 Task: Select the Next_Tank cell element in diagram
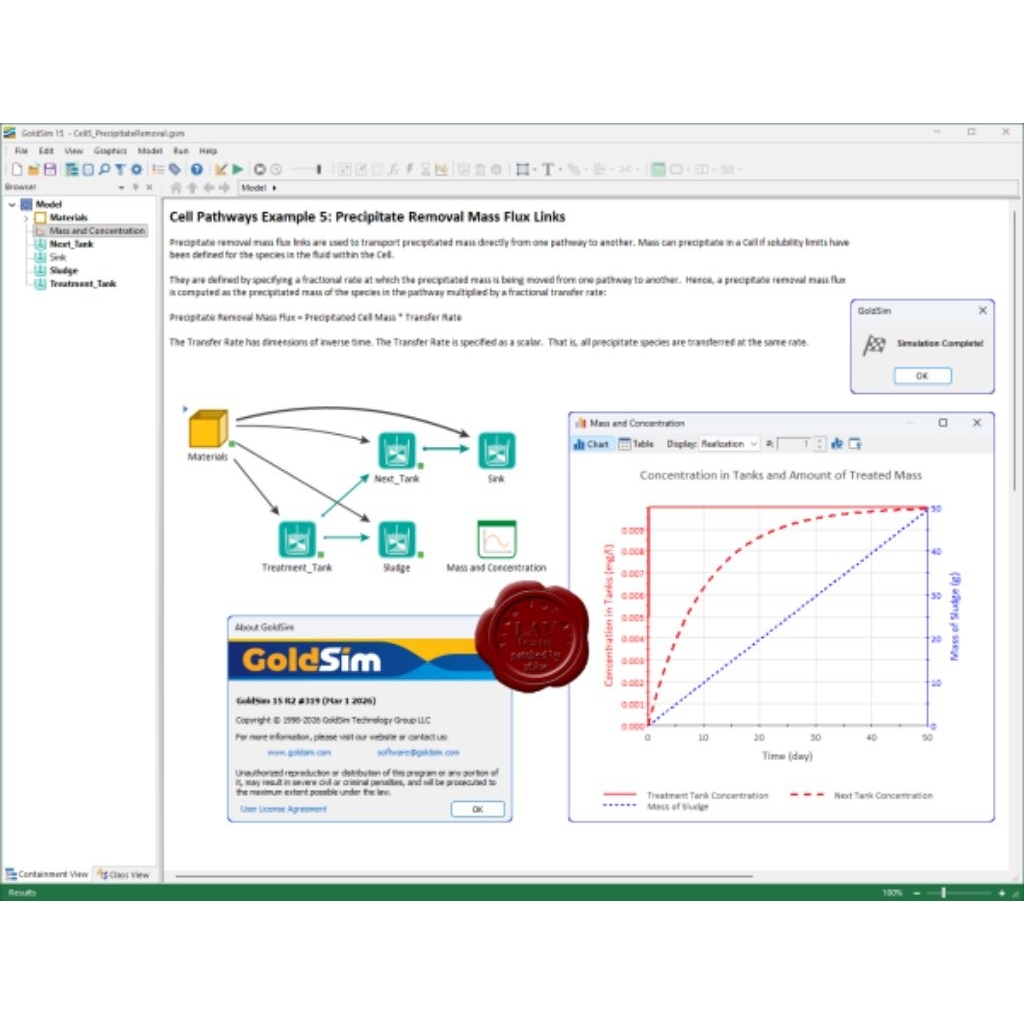click(396, 451)
